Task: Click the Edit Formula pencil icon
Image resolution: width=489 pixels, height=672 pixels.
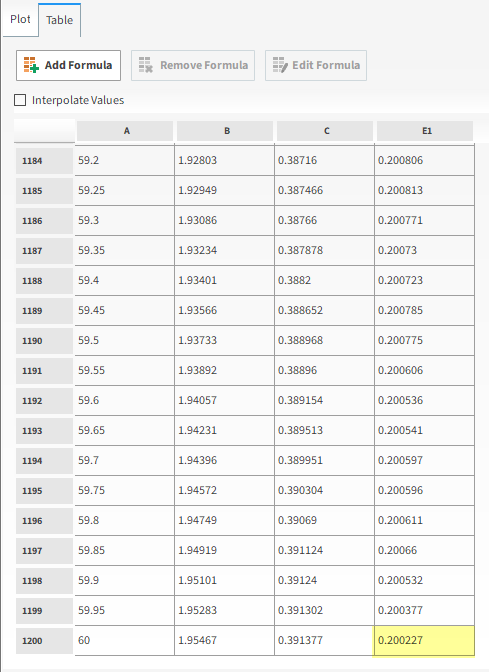Action: pyautogui.click(x=280, y=65)
